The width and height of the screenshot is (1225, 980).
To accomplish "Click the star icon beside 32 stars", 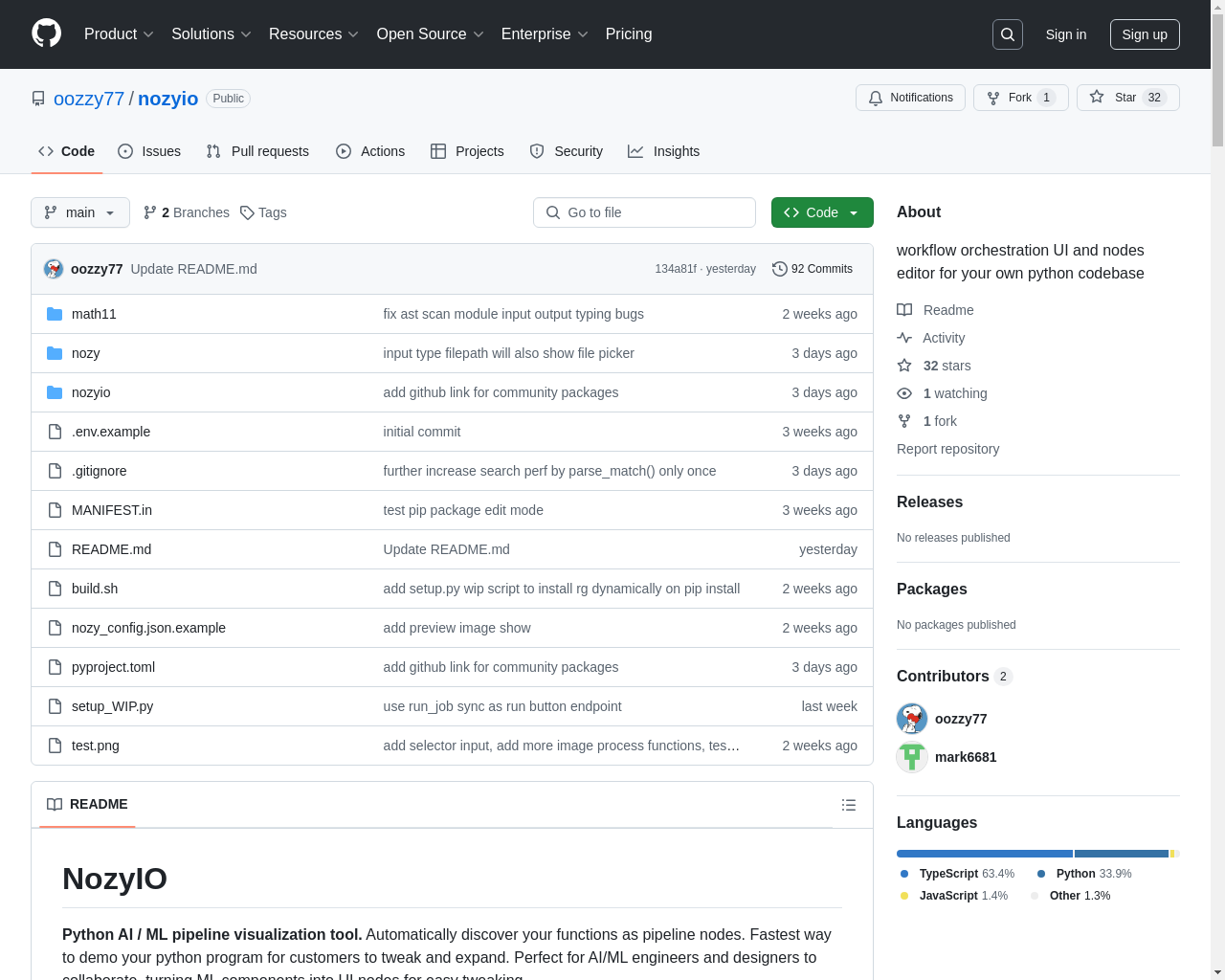I will (904, 366).
